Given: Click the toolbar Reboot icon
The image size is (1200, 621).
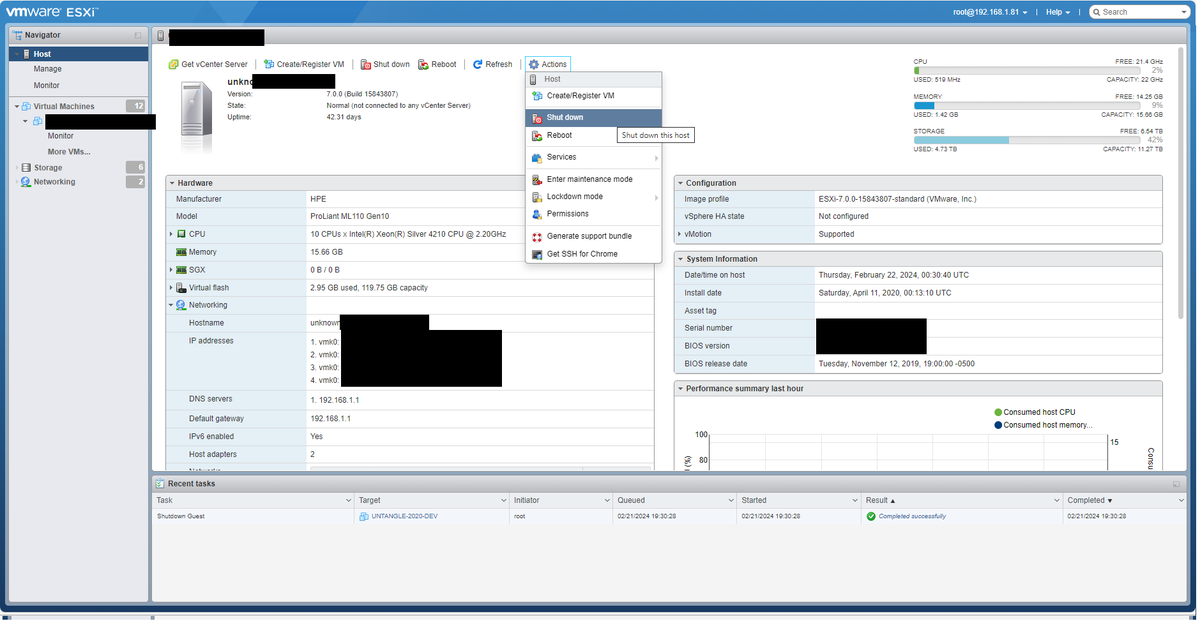Looking at the screenshot, I should pos(424,64).
